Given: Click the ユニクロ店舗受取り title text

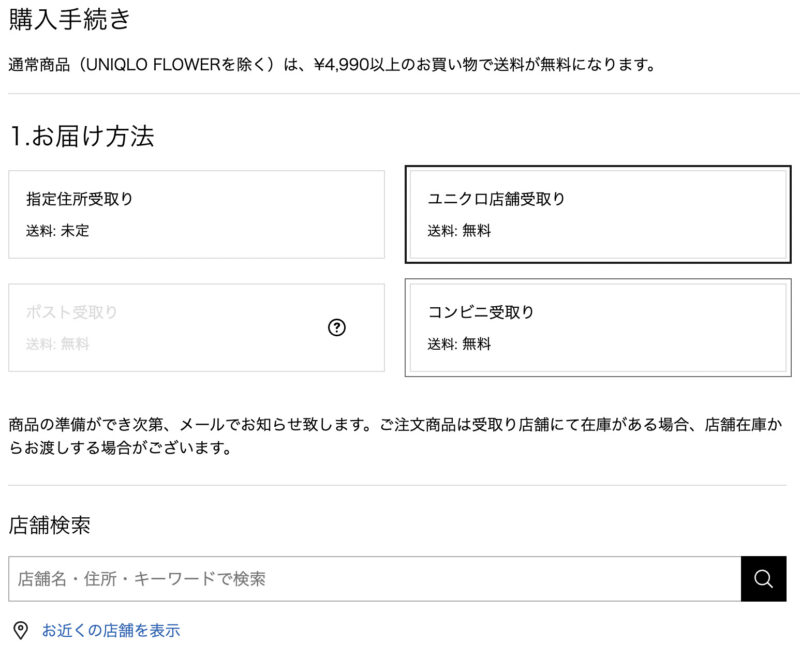Looking at the screenshot, I should tap(496, 198).
